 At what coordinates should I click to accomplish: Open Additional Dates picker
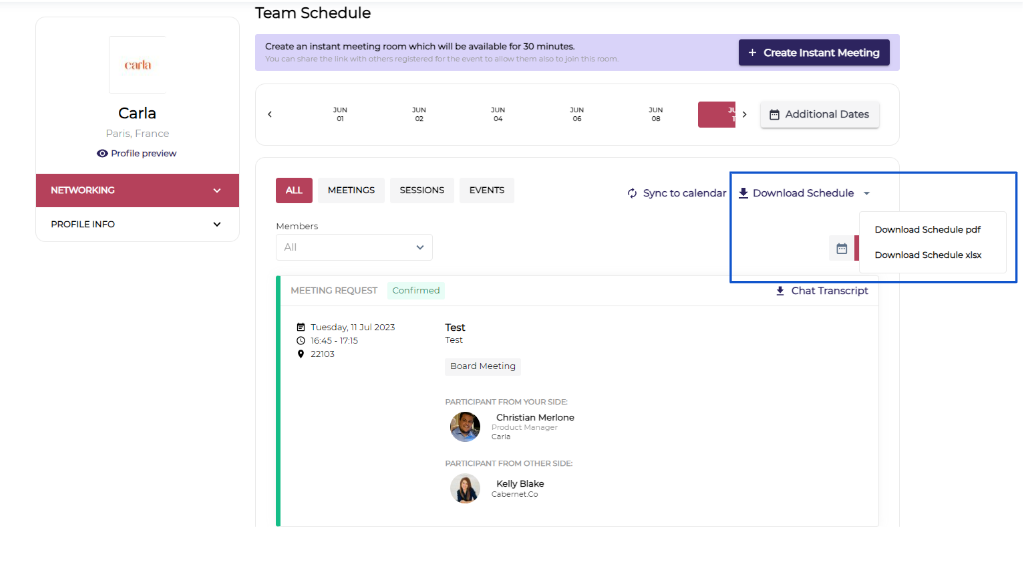(x=819, y=115)
